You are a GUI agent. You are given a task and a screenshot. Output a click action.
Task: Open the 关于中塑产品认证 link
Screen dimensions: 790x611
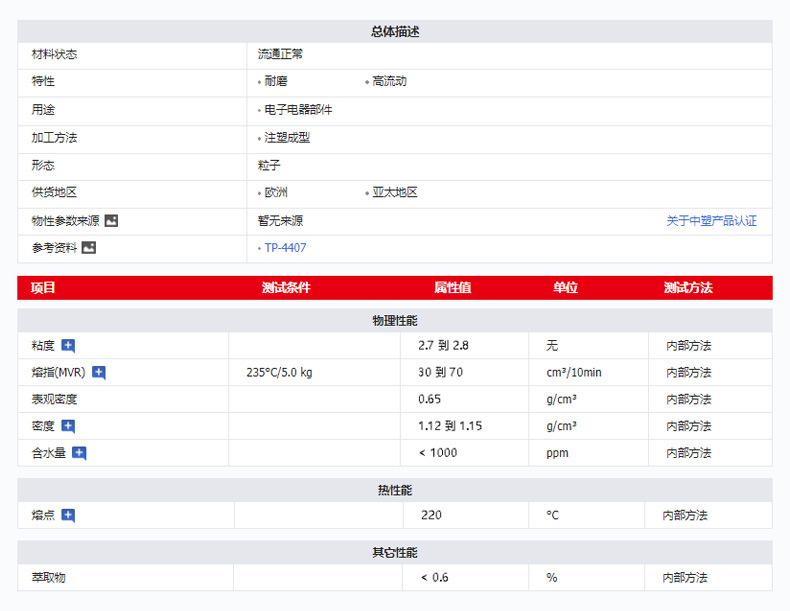(x=711, y=221)
